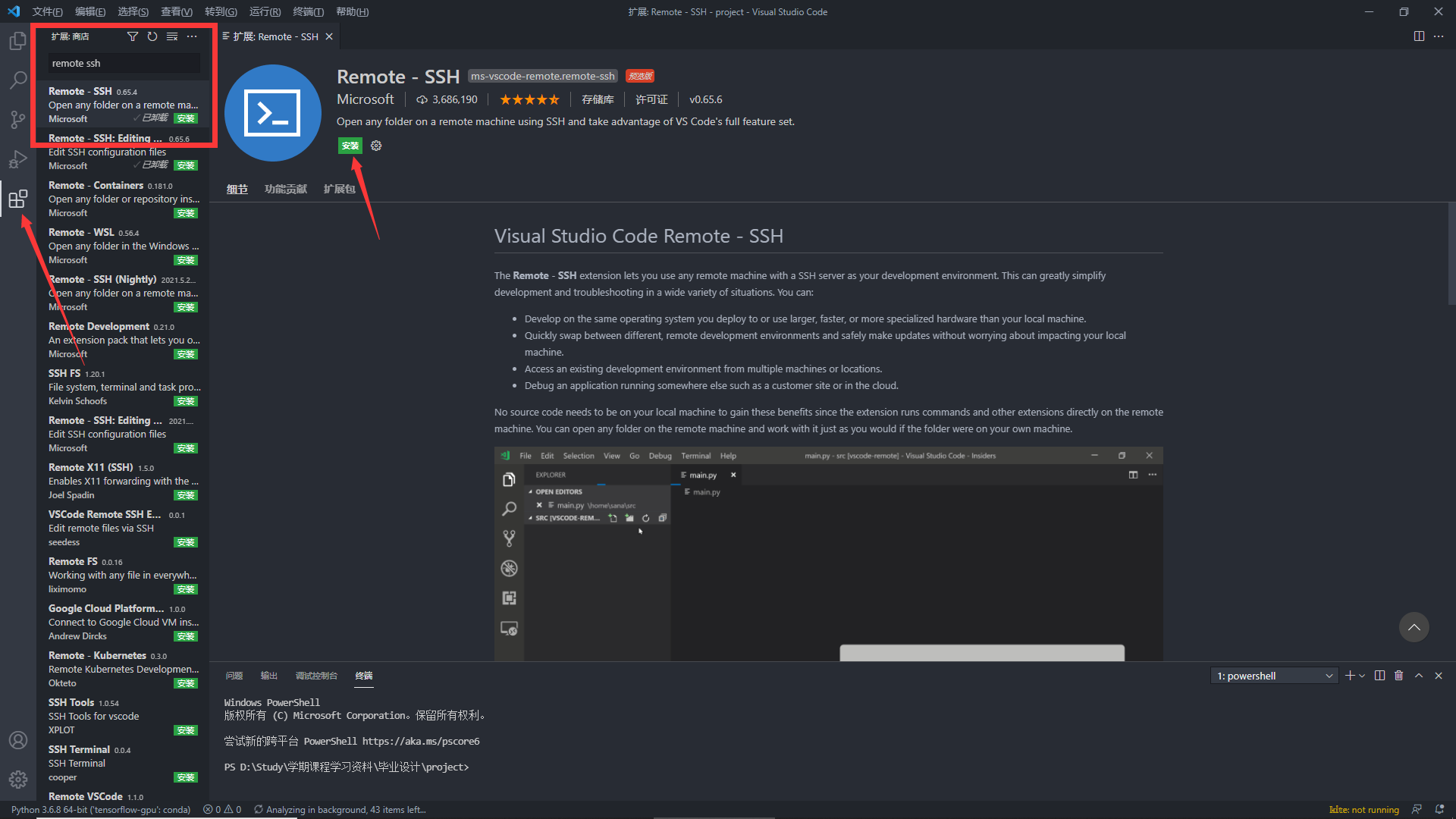This screenshot has width=1456, height=819.
Task: Close the Remote - SSH extension tab
Action: click(x=329, y=36)
